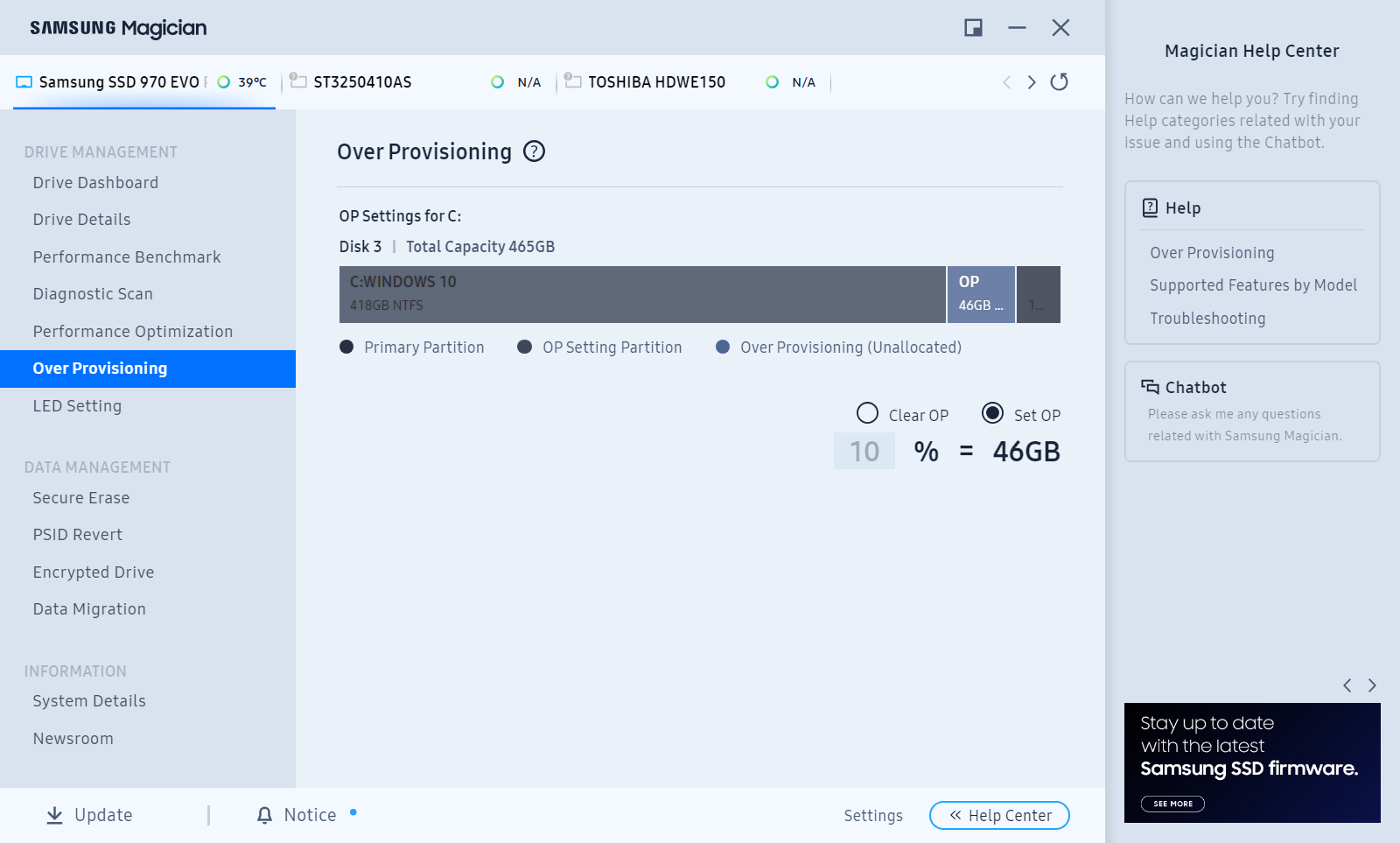This screenshot has width=1400, height=843.
Task: Show previous drives with left arrow
Action: click(1007, 82)
